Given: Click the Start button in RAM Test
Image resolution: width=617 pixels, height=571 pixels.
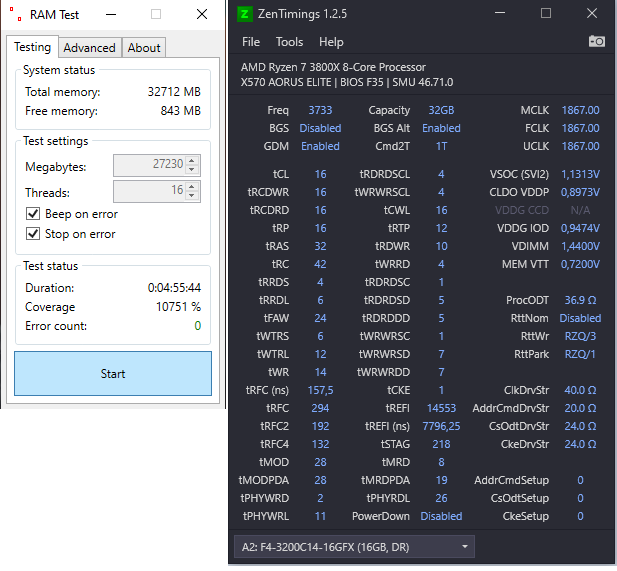Looking at the screenshot, I should [x=113, y=373].
